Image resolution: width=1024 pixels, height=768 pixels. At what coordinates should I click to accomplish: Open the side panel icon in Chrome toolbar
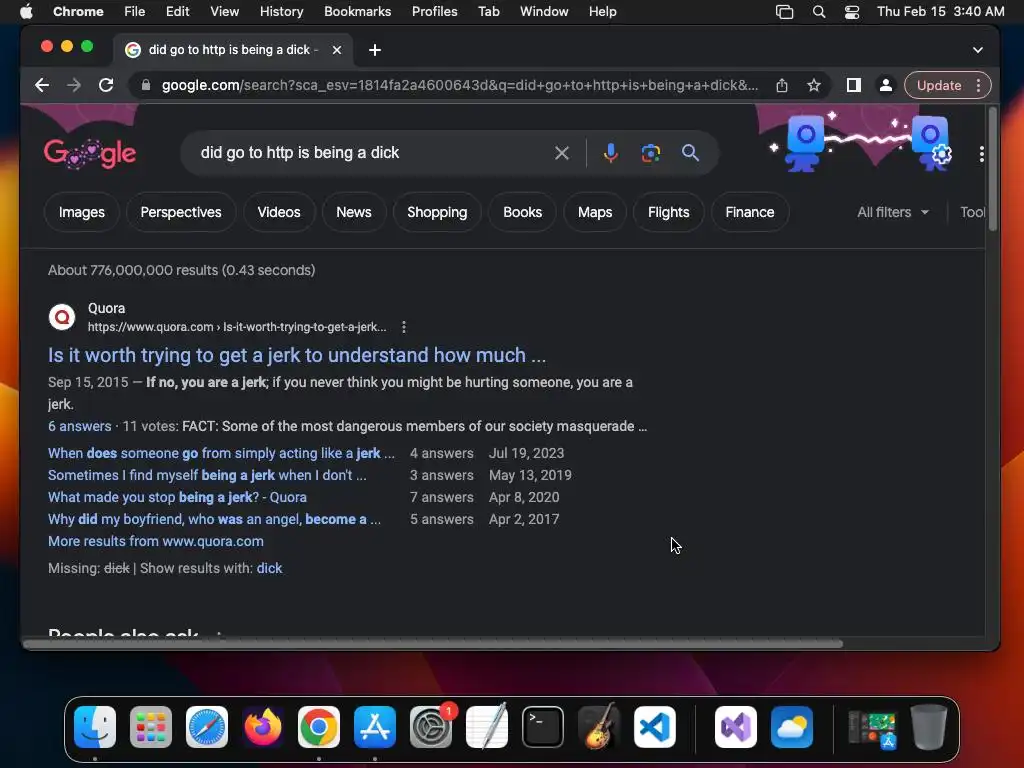854,86
